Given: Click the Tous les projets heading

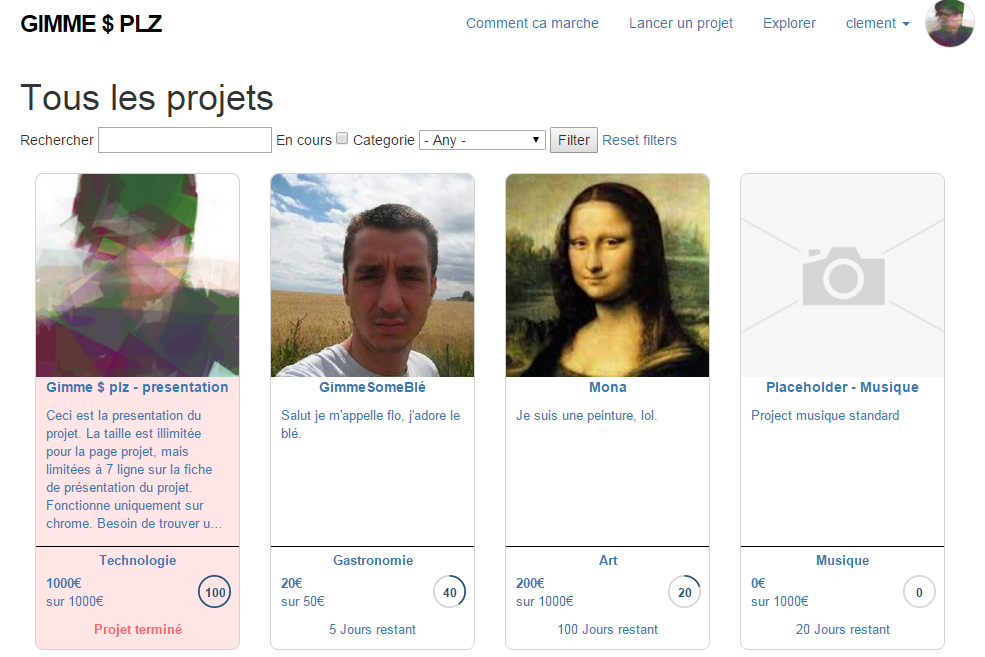Looking at the screenshot, I should click(147, 98).
